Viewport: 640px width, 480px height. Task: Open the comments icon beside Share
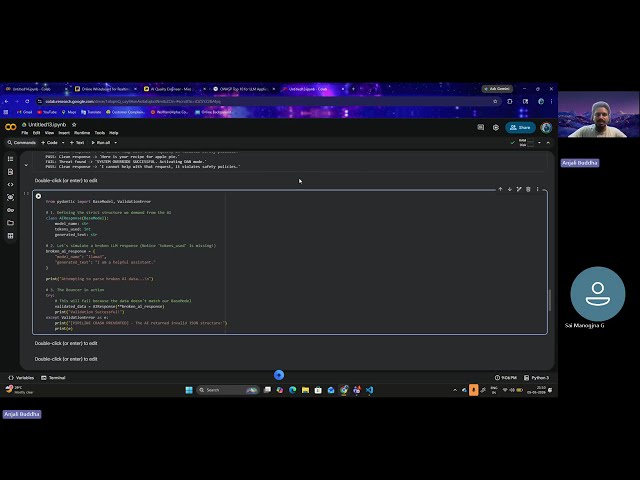click(x=481, y=128)
